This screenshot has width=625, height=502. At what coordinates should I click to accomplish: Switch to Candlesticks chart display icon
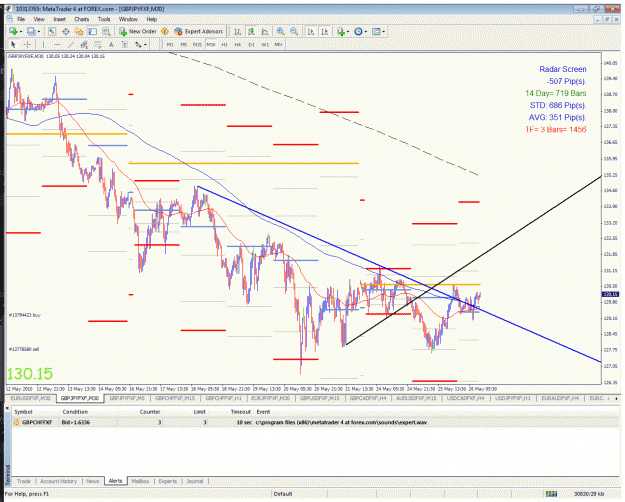(251, 31)
